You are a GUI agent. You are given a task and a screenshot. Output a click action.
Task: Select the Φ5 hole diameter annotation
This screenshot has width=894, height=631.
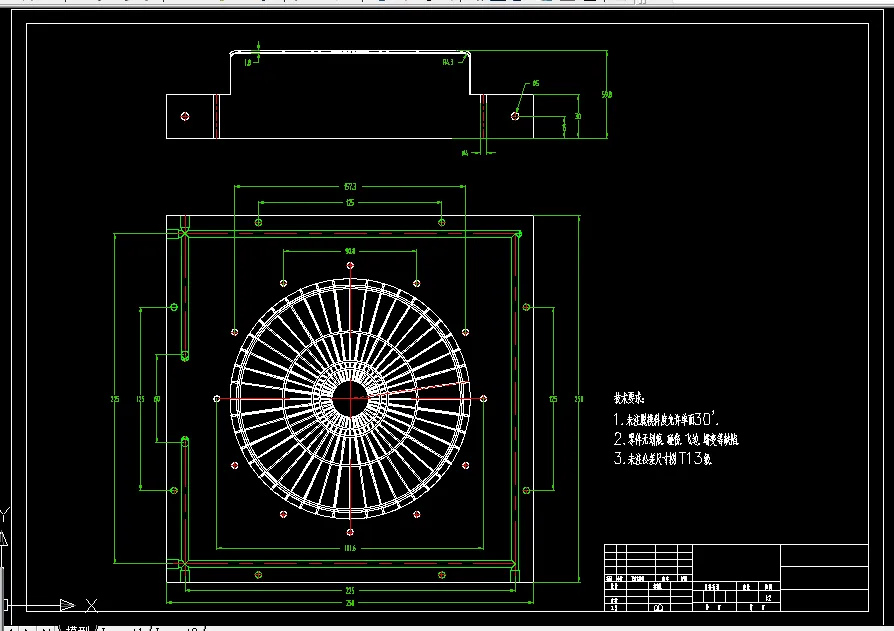(535, 83)
